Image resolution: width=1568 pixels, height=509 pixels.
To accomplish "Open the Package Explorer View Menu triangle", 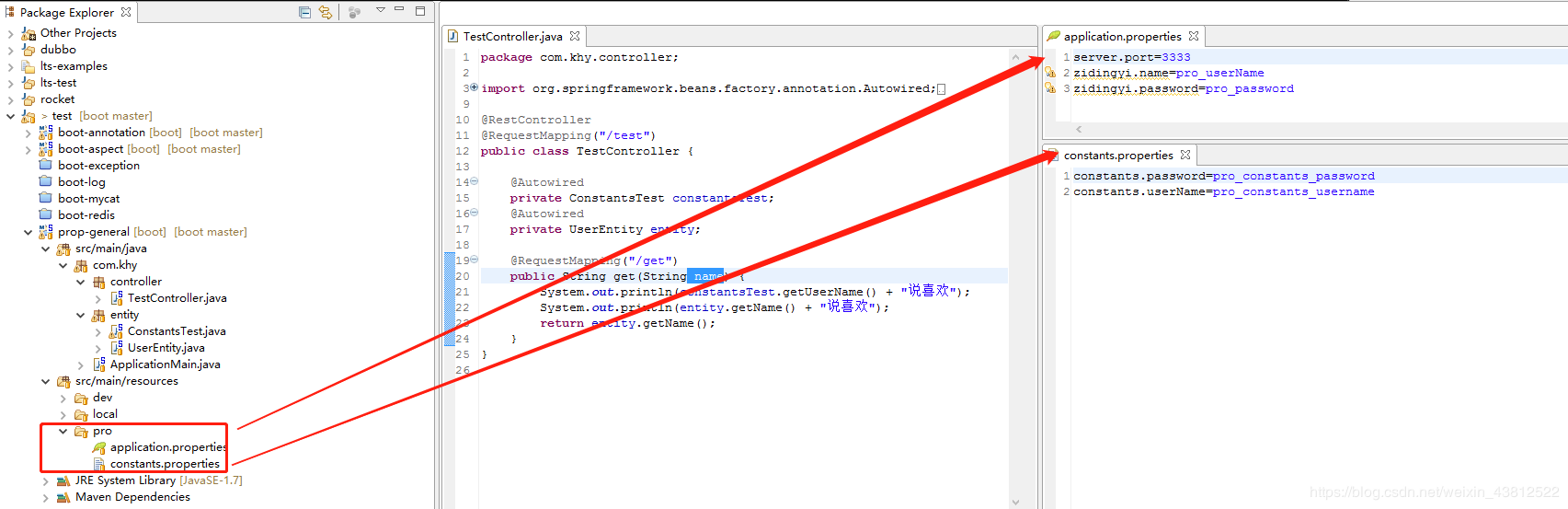I will click(380, 11).
